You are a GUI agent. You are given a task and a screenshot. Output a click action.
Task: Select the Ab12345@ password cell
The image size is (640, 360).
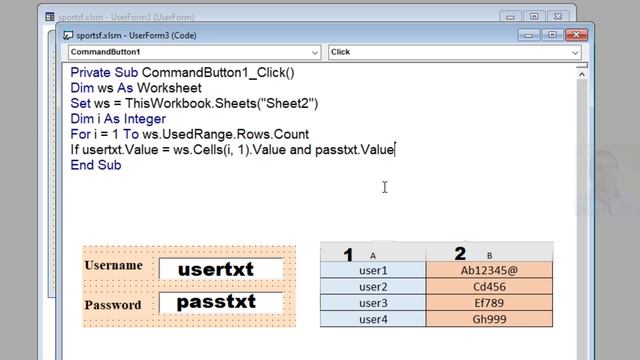[489, 270]
